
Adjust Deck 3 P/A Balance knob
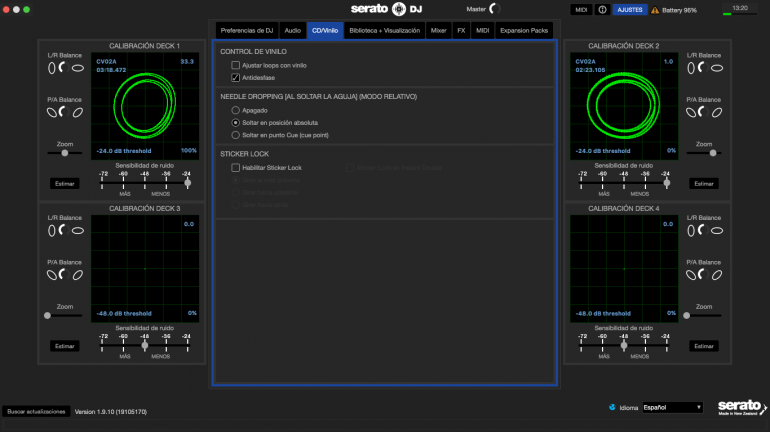click(64, 275)
